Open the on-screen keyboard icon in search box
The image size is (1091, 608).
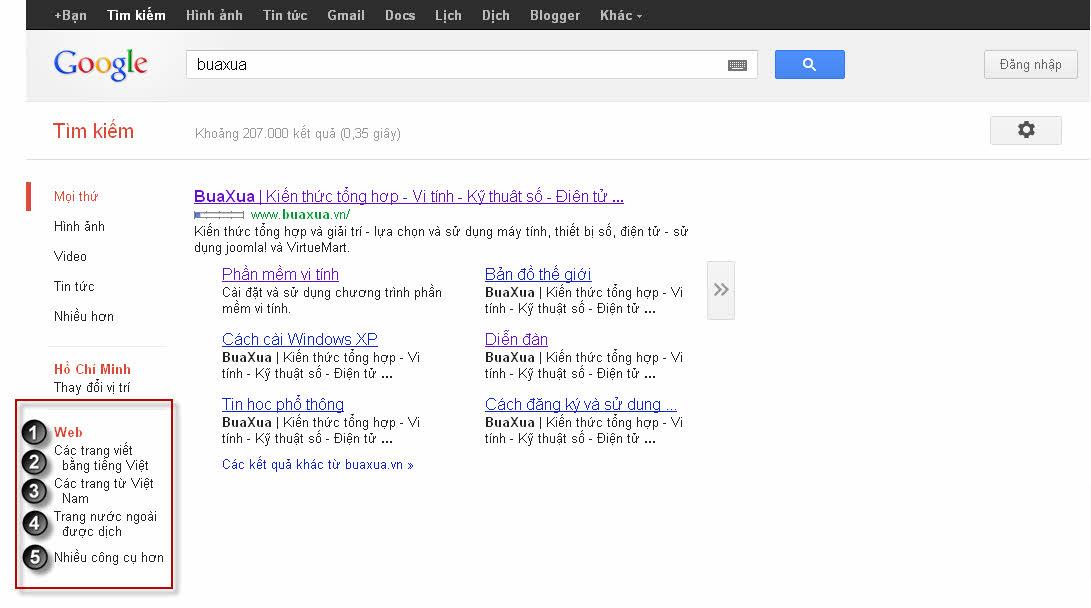click(738, 65)
